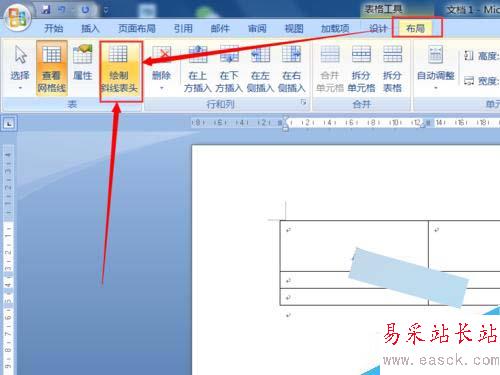
Task: Insert column with 在左侧插入
Action: (x=260, y=68)
